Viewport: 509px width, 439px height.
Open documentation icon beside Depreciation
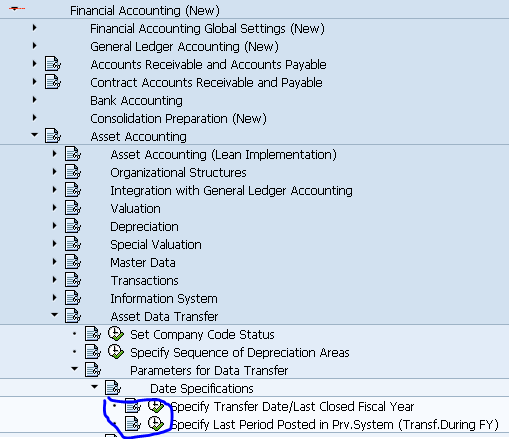tap(73, 226)
